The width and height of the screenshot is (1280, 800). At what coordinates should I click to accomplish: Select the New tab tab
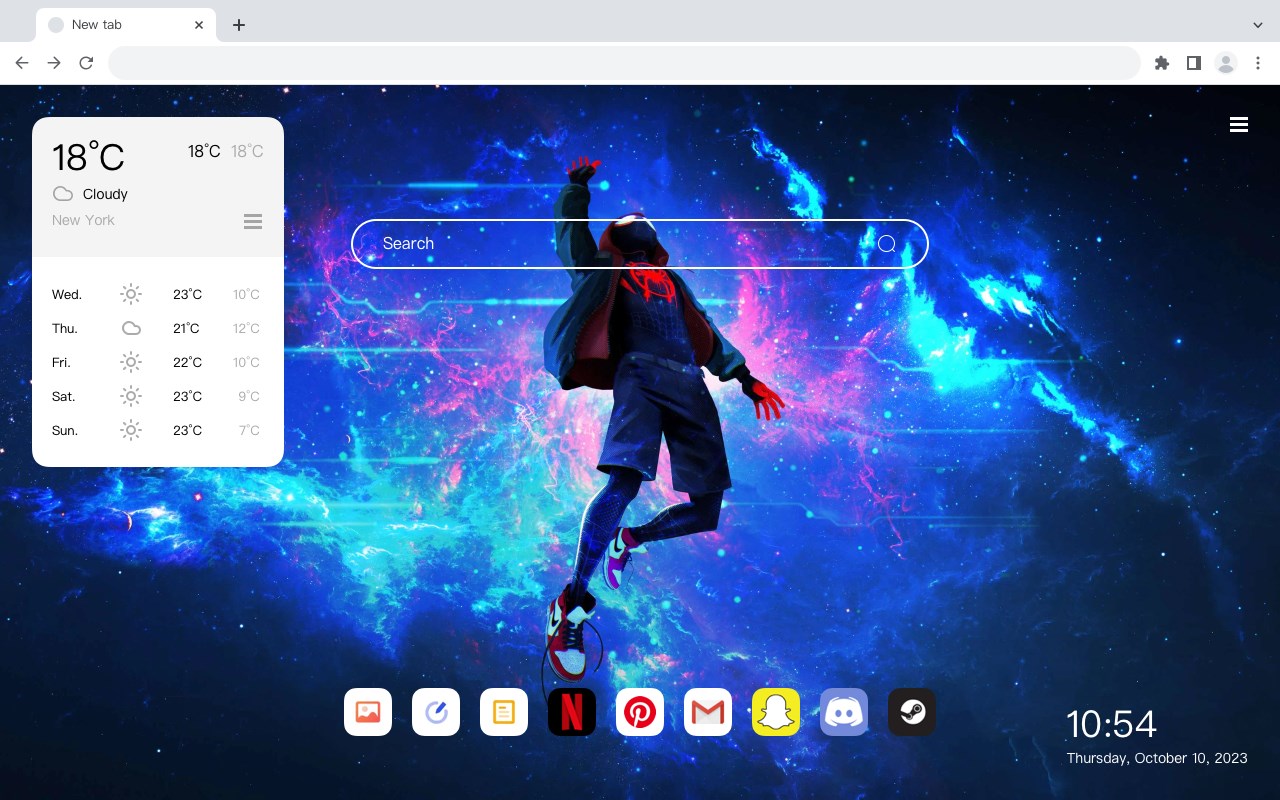(126, 25)
